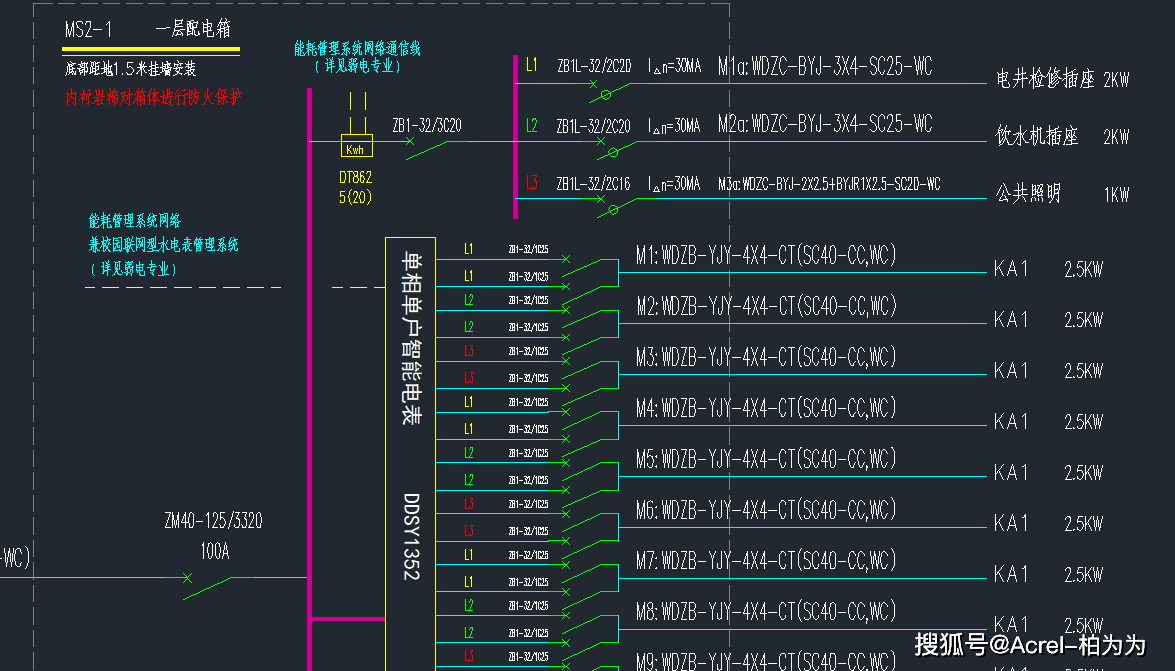Click the 电井检修插座 load label
Viewport: 1175px width, 671px height.
pyautogui.click(x=1046, y=79)
